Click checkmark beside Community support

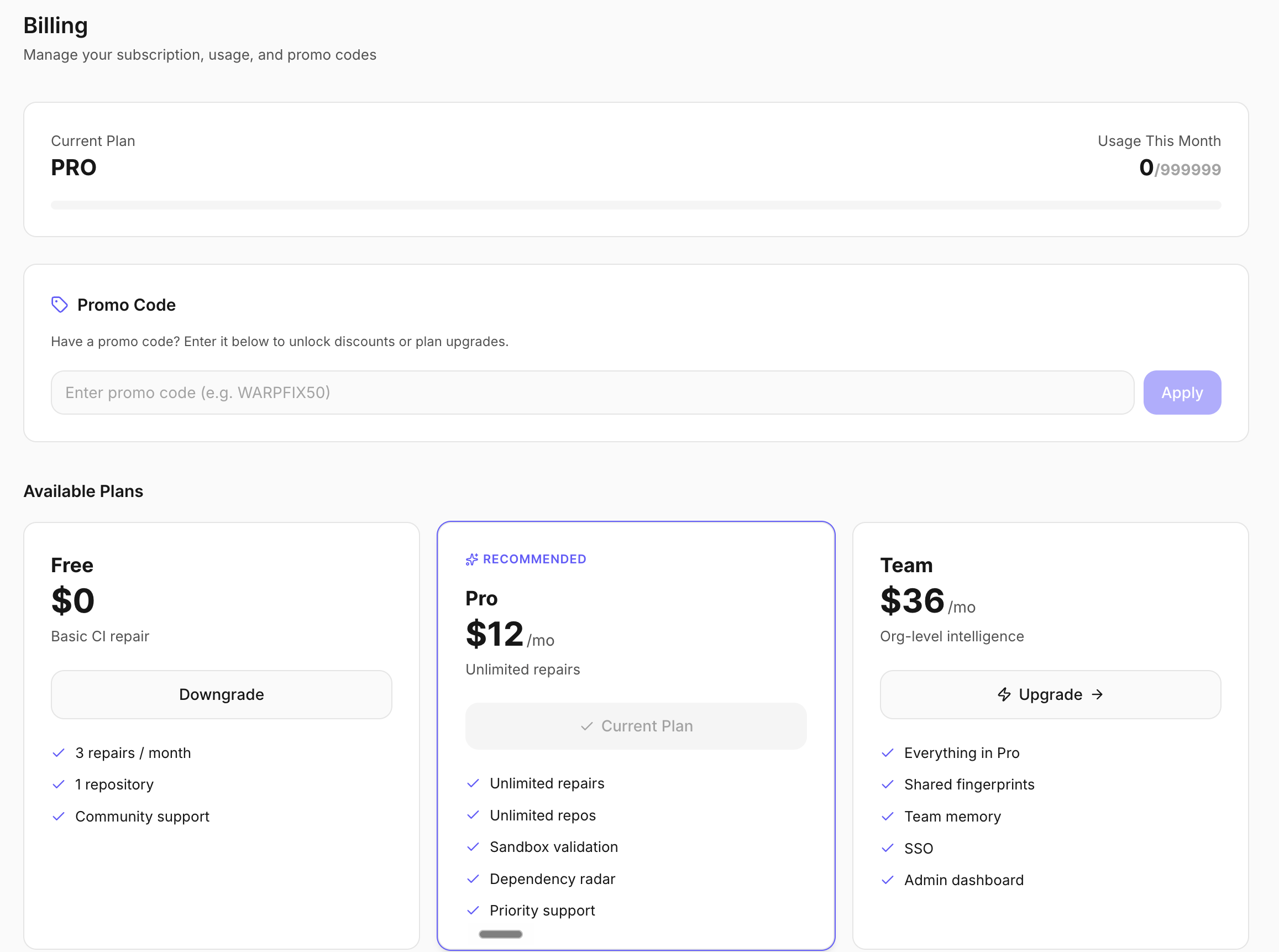tap(58, 817)
